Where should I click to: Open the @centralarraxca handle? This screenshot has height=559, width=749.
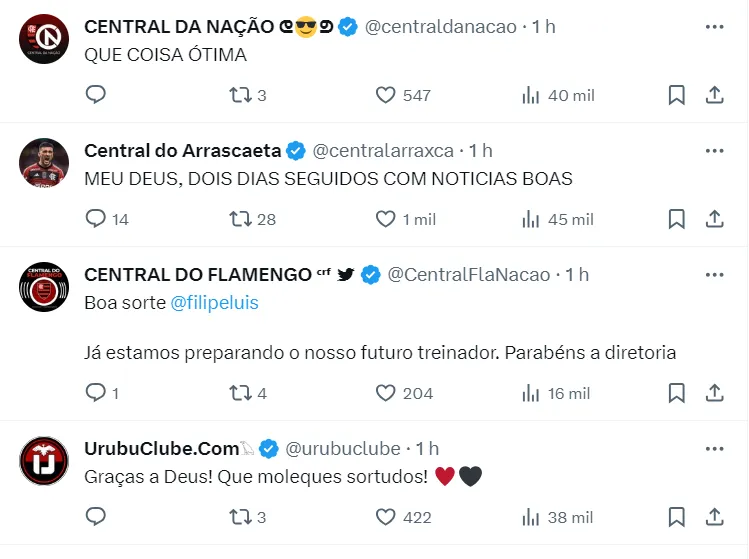click(x=383, y=151)
